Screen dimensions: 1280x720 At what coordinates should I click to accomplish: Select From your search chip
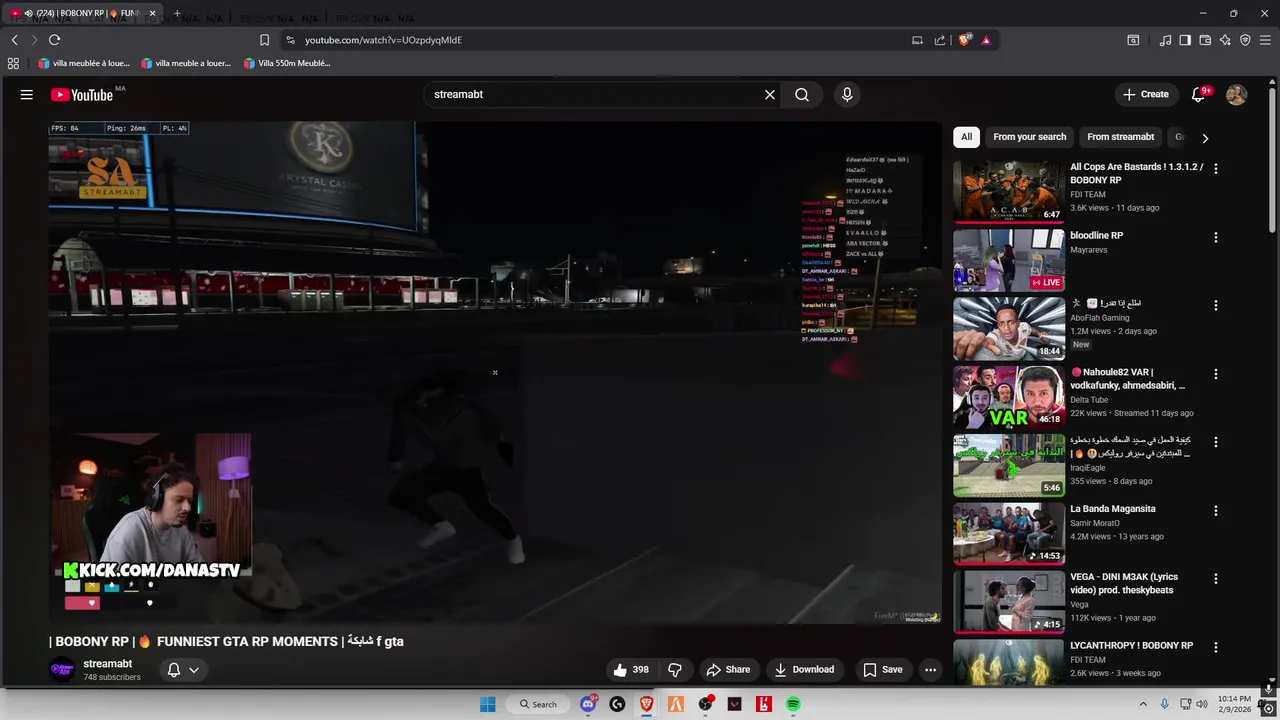pos(1029,137)
